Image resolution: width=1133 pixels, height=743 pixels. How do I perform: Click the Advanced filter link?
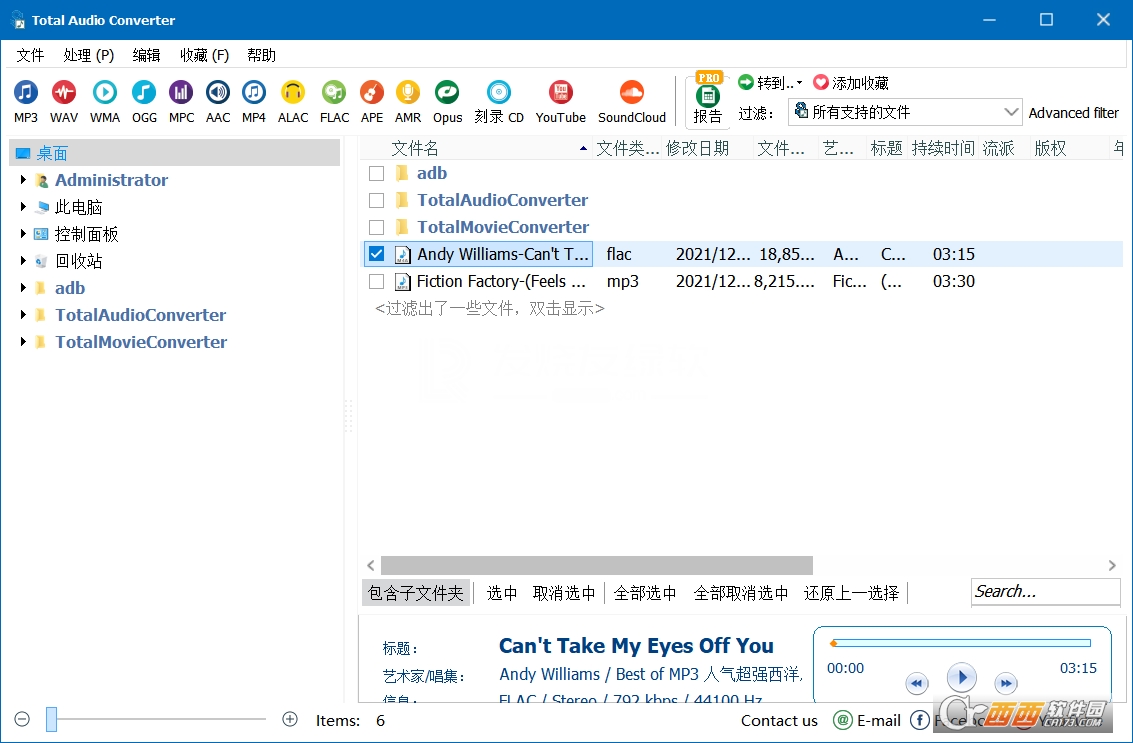[x=1073, y=113]
